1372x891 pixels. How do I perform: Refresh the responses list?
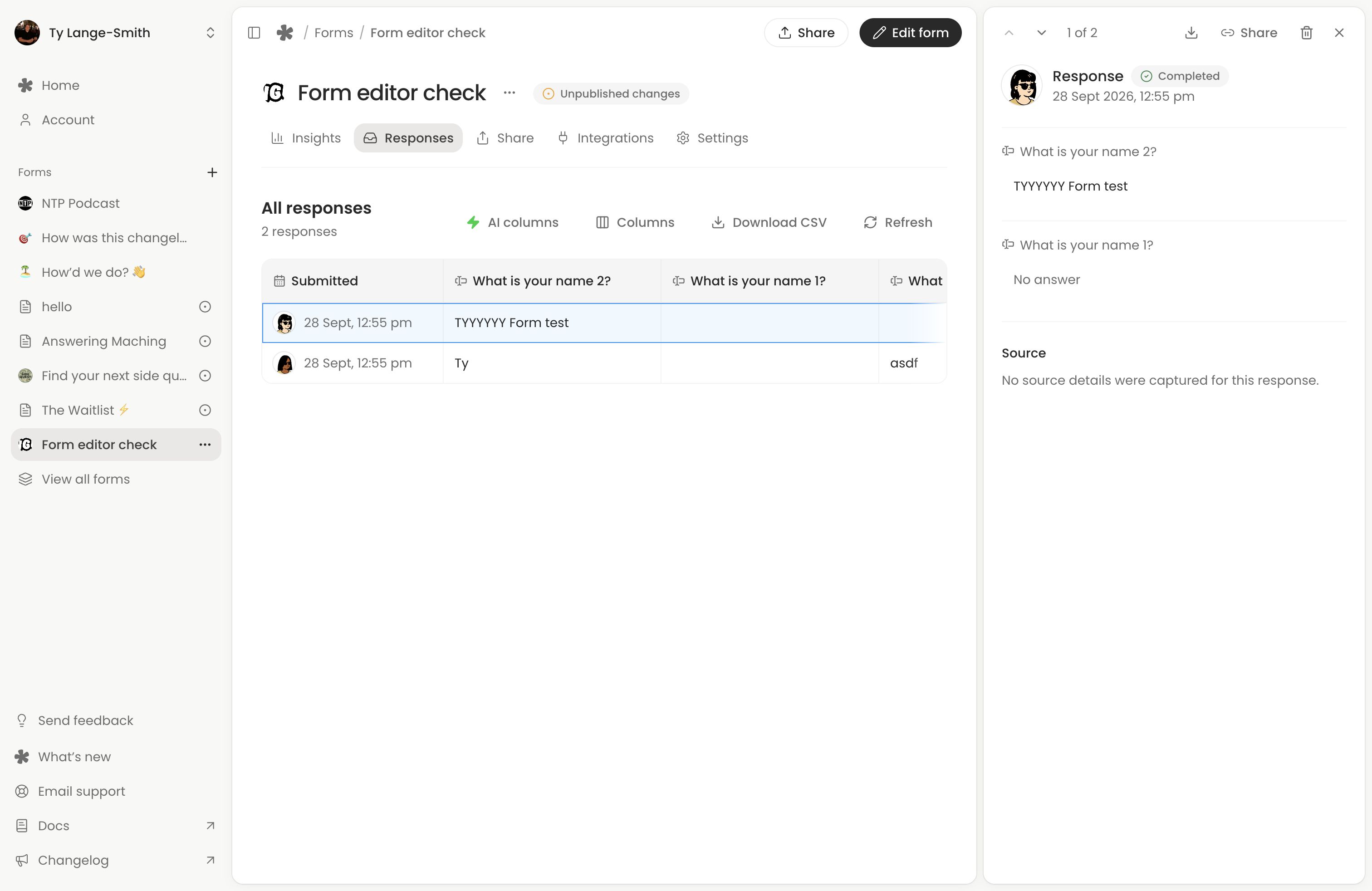point(897,222)
